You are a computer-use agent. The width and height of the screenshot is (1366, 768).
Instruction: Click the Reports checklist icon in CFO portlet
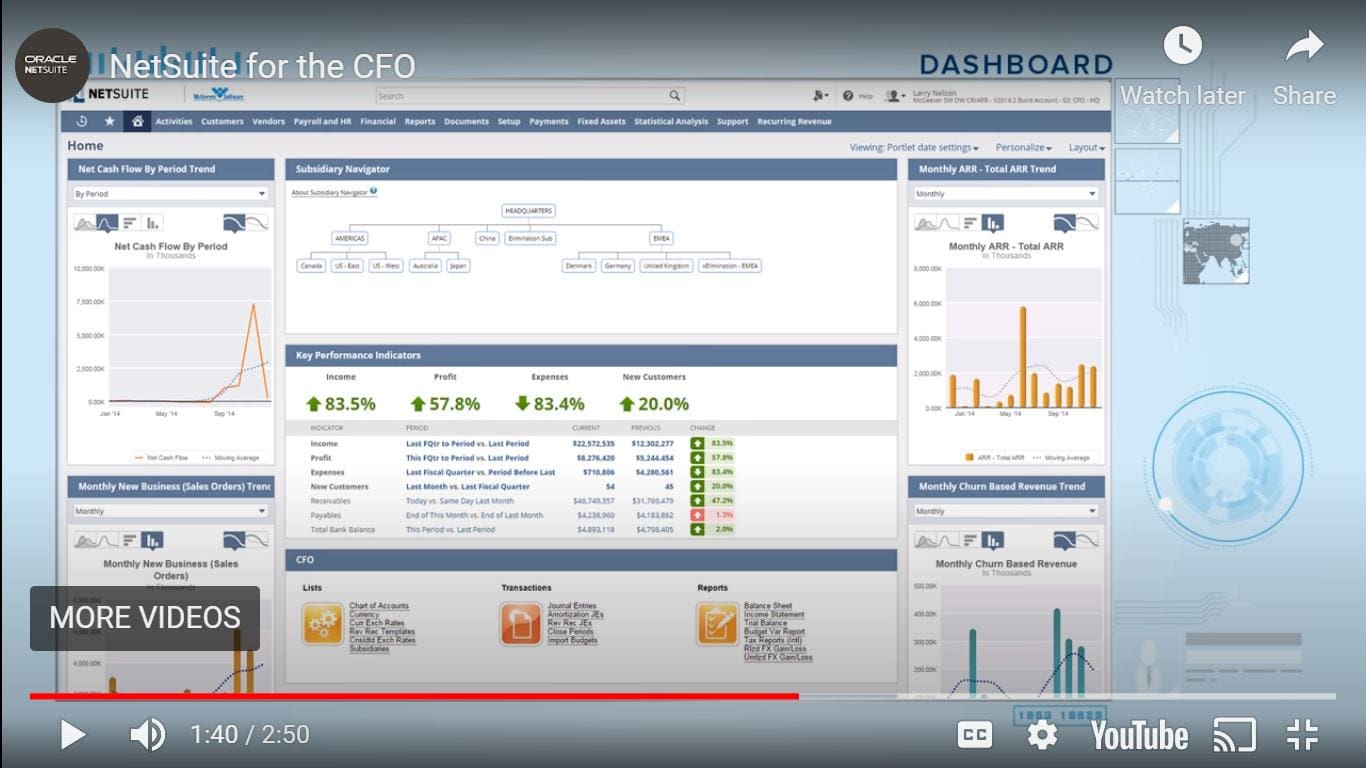[x=717, y=624]
